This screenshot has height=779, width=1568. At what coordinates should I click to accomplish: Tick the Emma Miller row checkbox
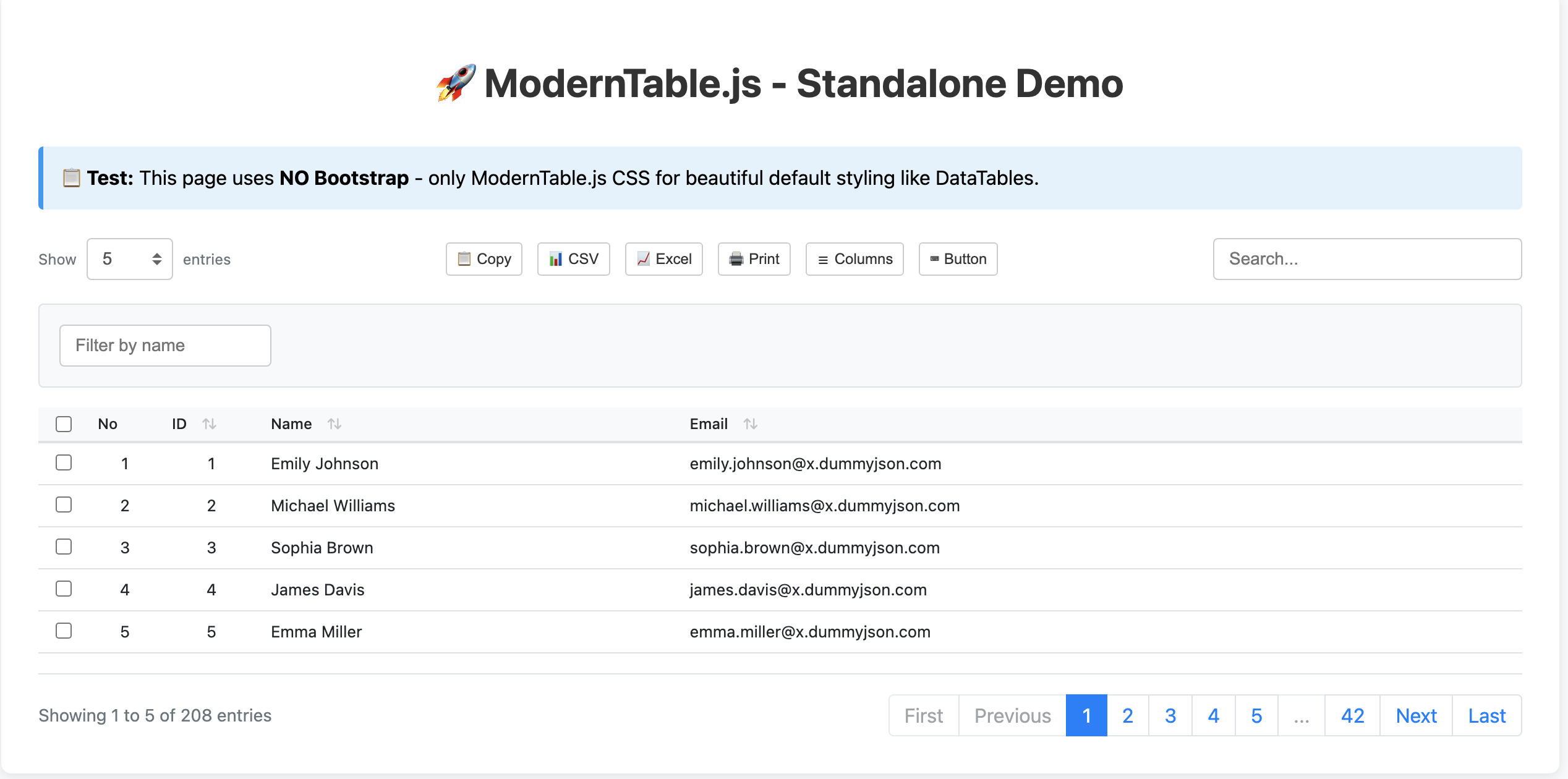click(x=64, y=631)
